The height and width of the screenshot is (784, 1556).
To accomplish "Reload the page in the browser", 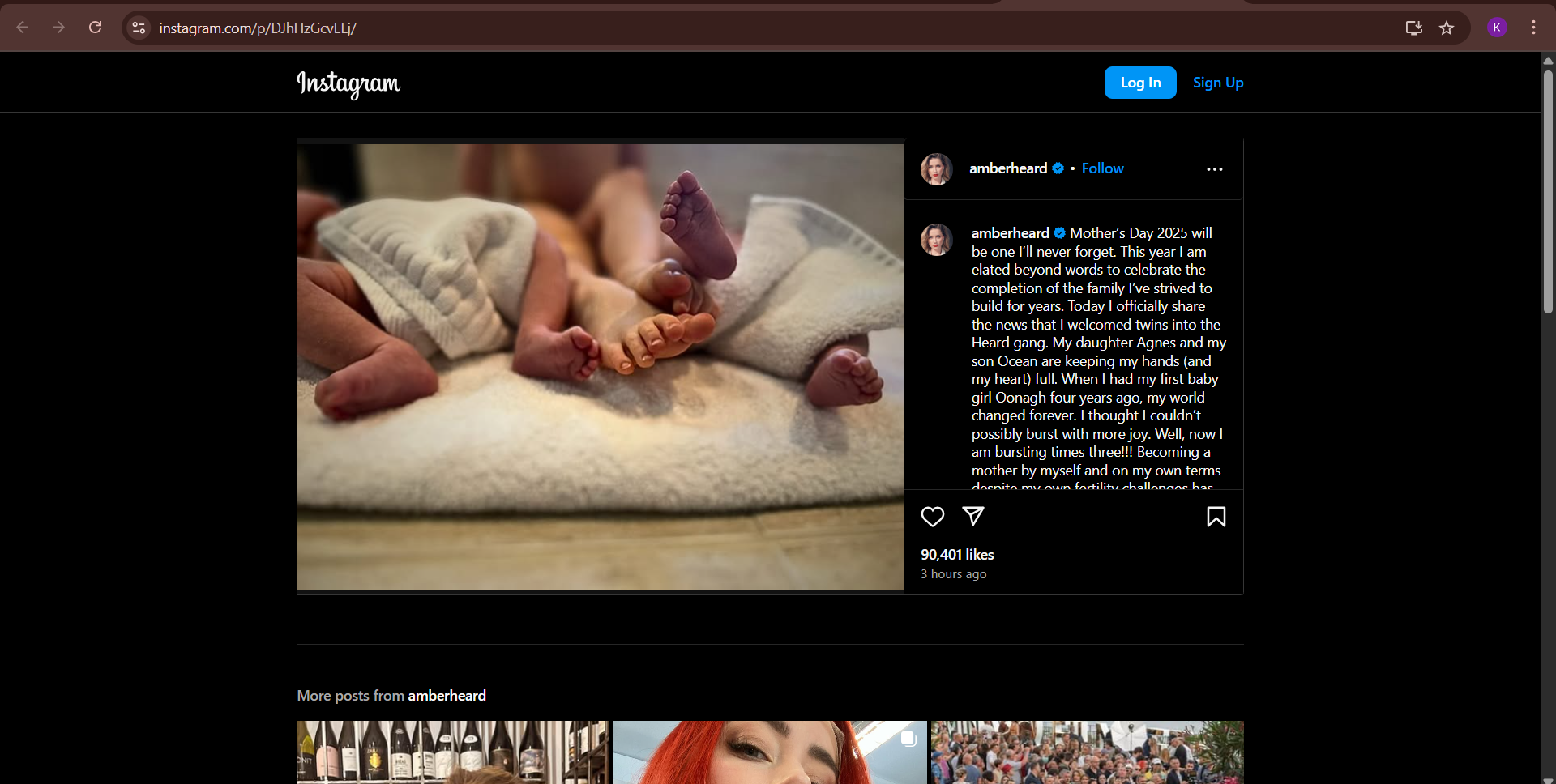I will pos(95,28).
